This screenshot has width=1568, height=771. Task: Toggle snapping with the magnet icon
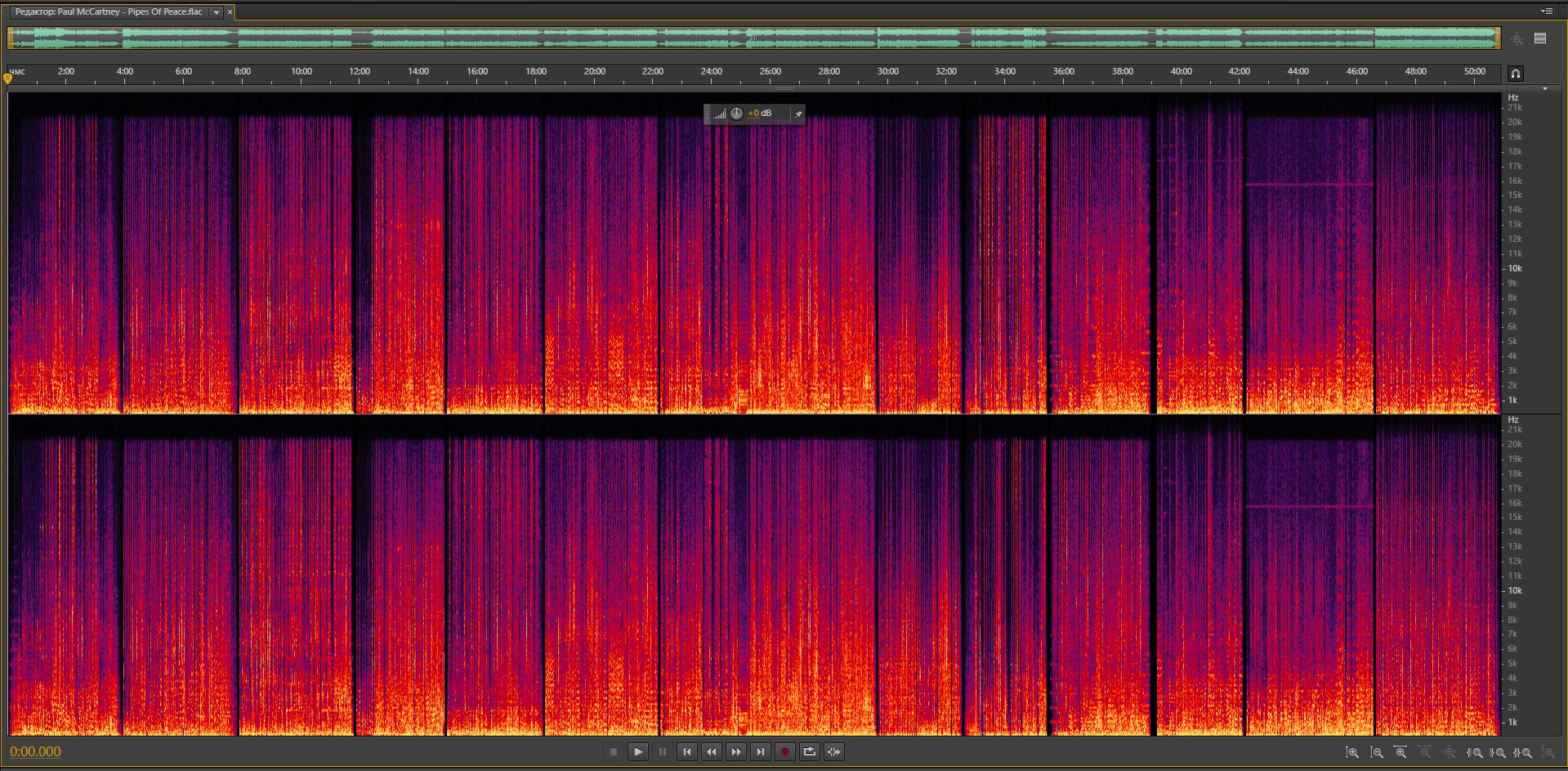coord(1516,74)
